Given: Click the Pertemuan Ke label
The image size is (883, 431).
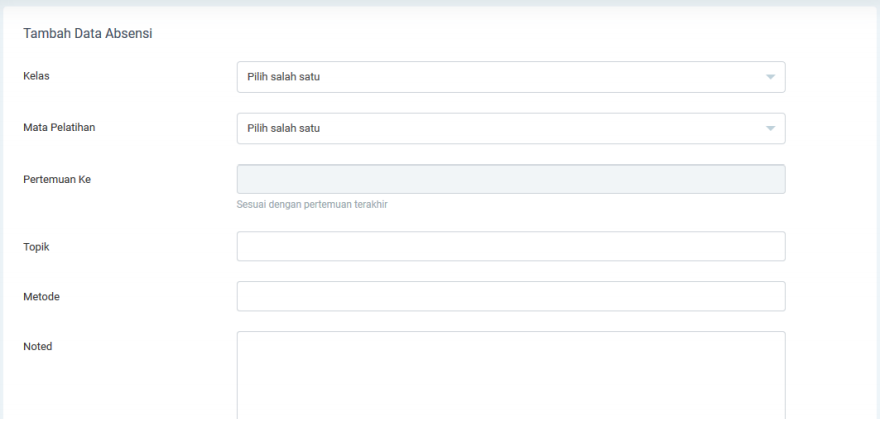Looking at the screenshot, I should point(57,180).
